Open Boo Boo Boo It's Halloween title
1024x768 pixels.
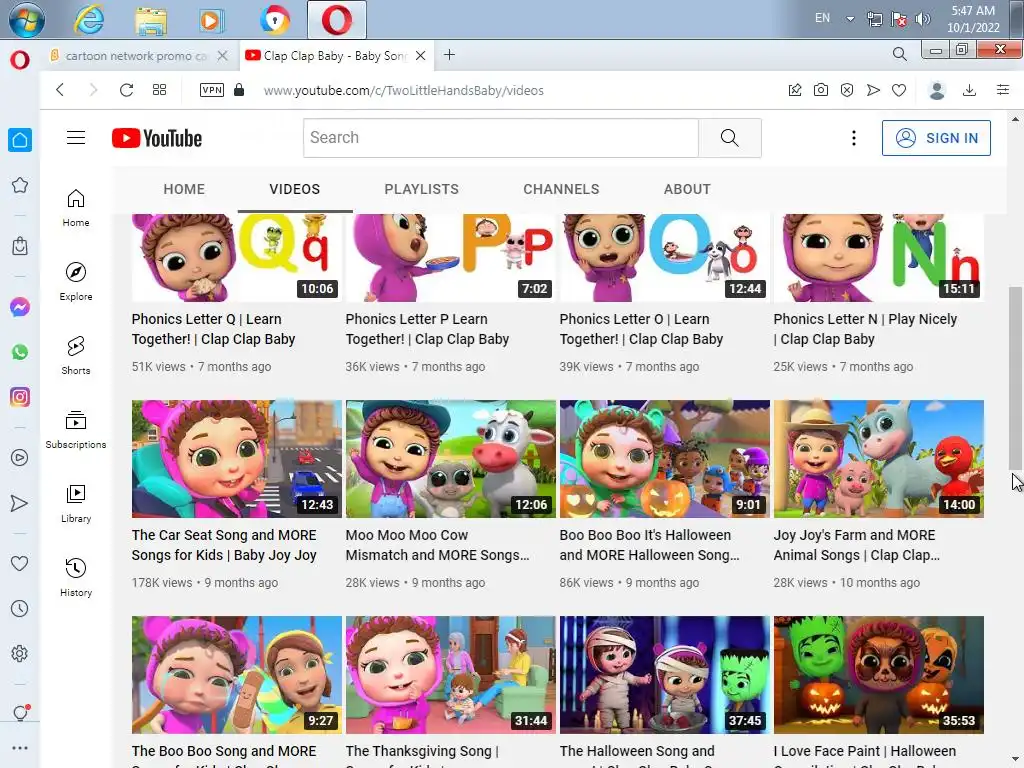[649, 545]
